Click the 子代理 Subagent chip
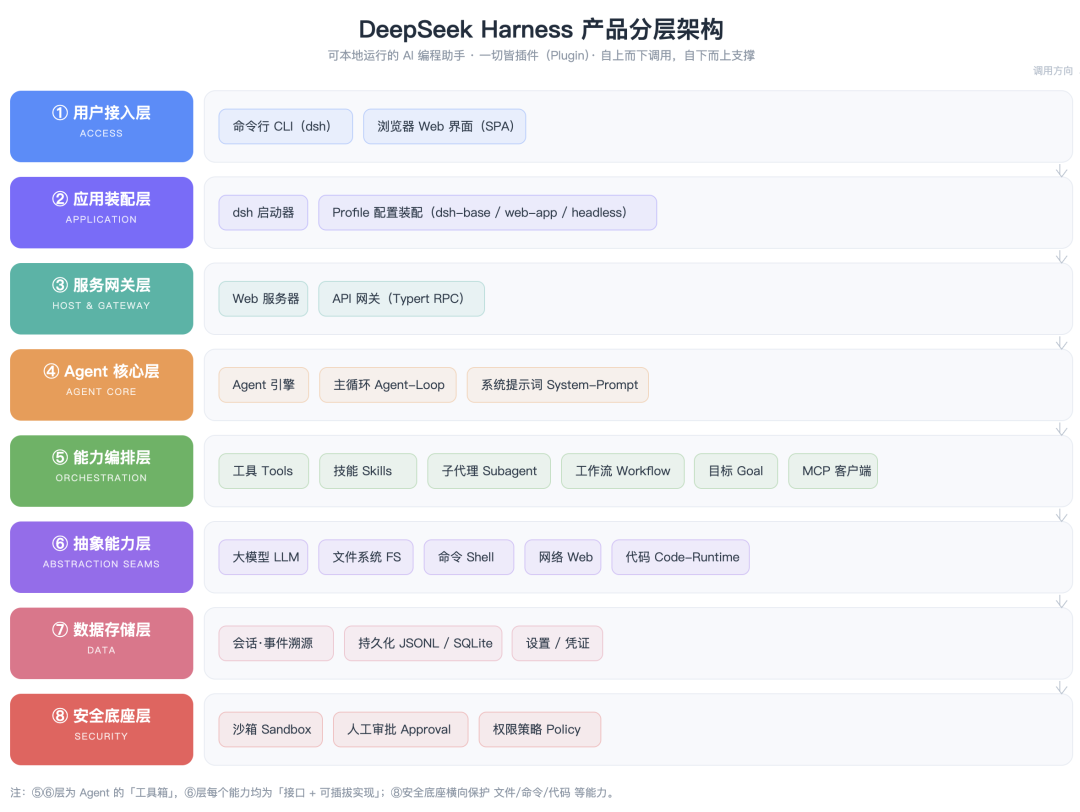The width and height of the screenshot is (1080, 812). pyautogui.click(x=489, y=470)
